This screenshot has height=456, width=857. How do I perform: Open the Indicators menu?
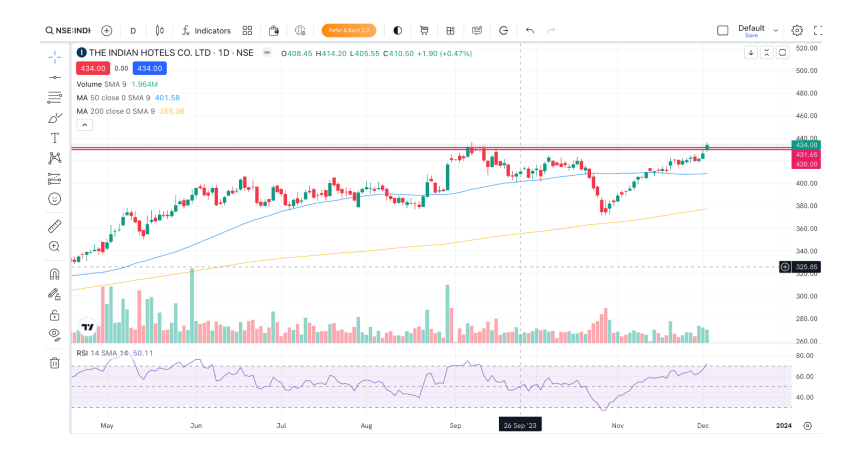204,31
